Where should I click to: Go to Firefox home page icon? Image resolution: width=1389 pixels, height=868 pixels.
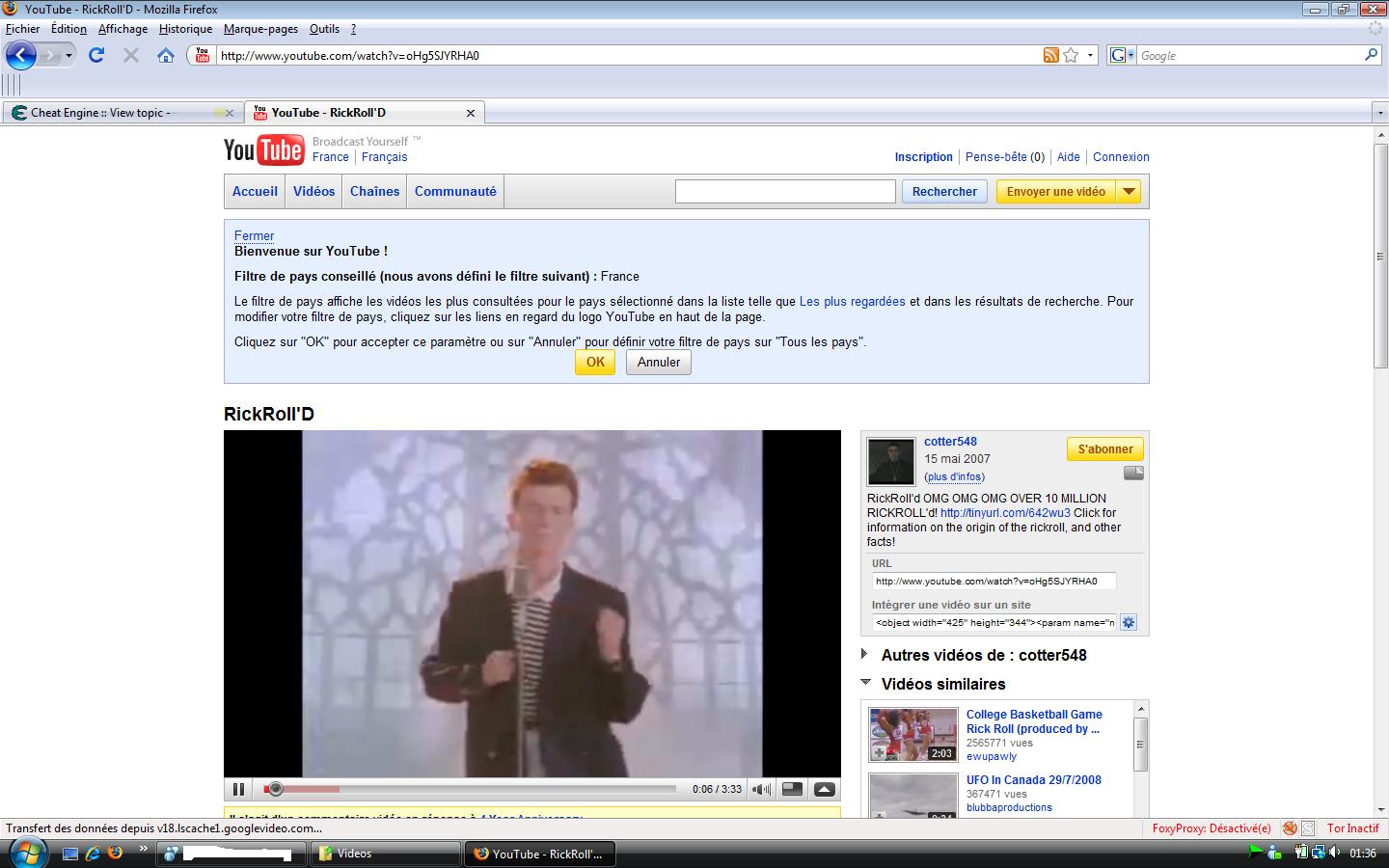(x=166, y=55)
